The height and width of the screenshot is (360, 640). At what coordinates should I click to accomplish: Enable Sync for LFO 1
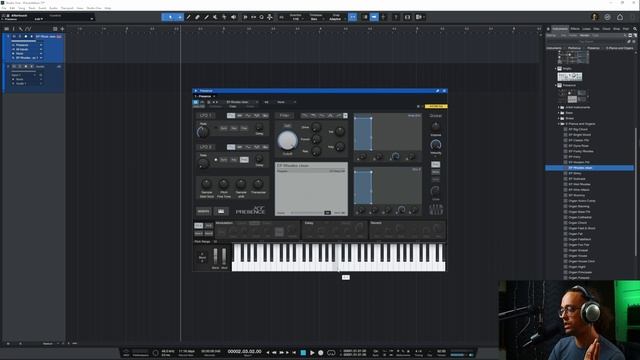coord(224,128)
